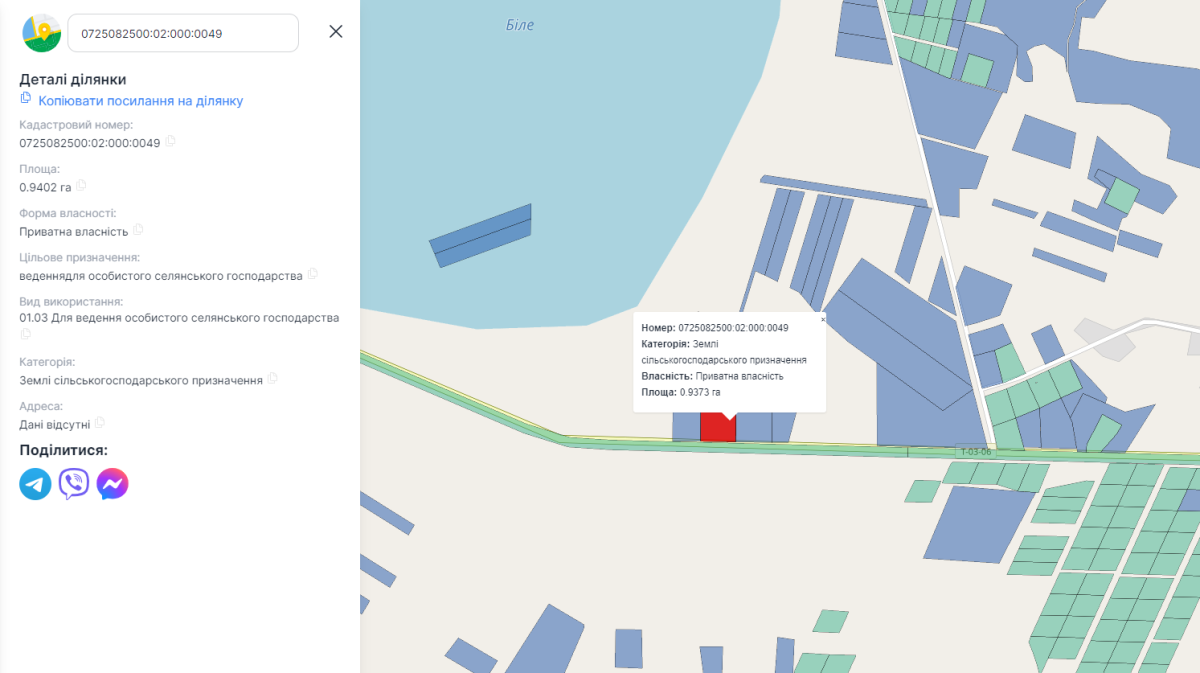
Task: Share parcel via Telegram
Action: tap(36, 484)
